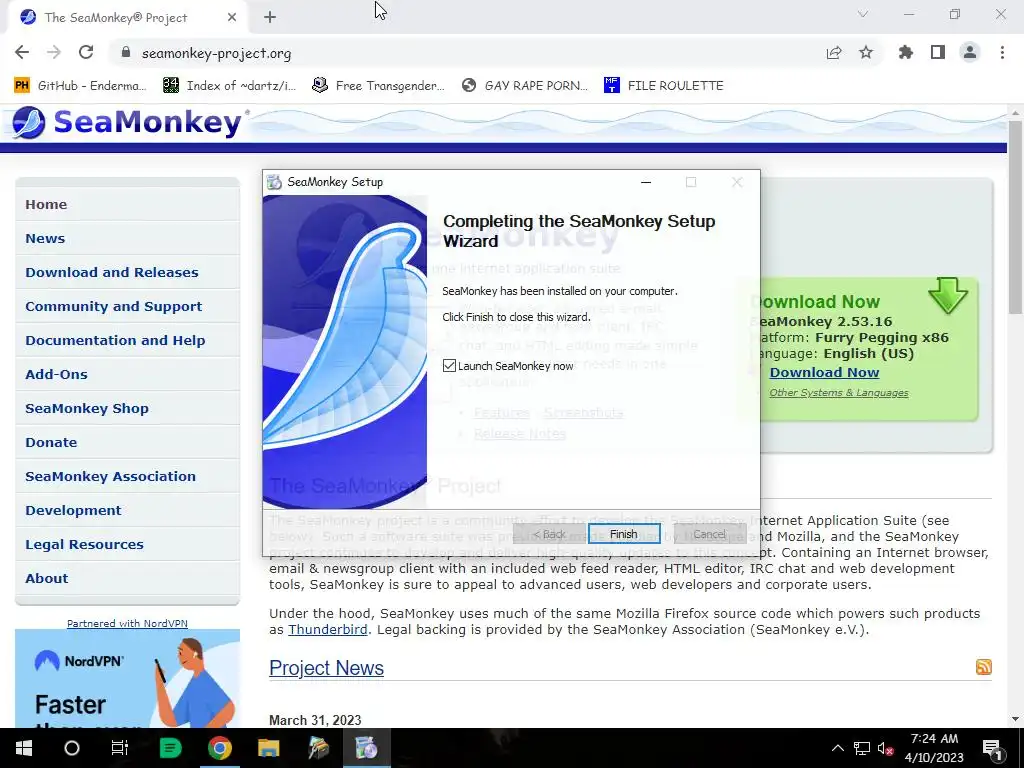Screen dimensions: 1024x768
Task: Open Other Systems & Languages link
Action: tap(839, 392)
